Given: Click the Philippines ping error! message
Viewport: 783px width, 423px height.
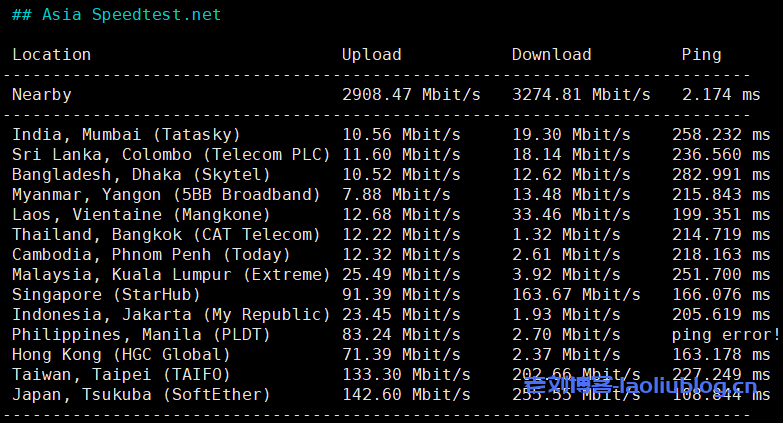Looking at the screenshot, I should click(726, 335).
